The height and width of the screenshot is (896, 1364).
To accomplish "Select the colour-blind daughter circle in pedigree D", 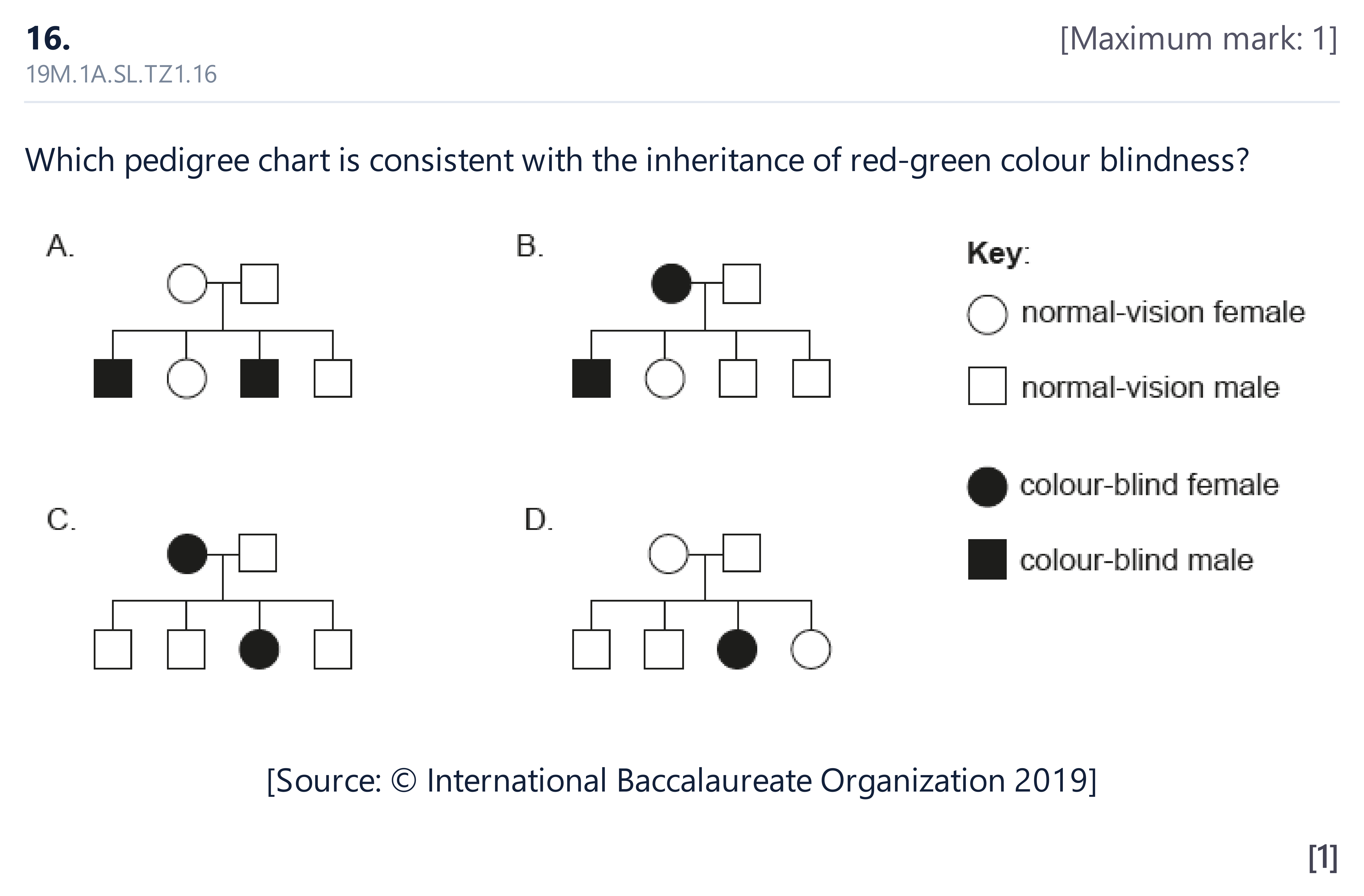I will [737, 649].
